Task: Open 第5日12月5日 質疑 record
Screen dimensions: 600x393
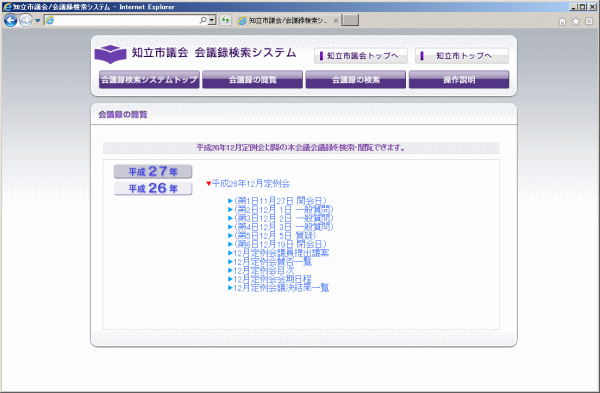Action: [275, 235]
